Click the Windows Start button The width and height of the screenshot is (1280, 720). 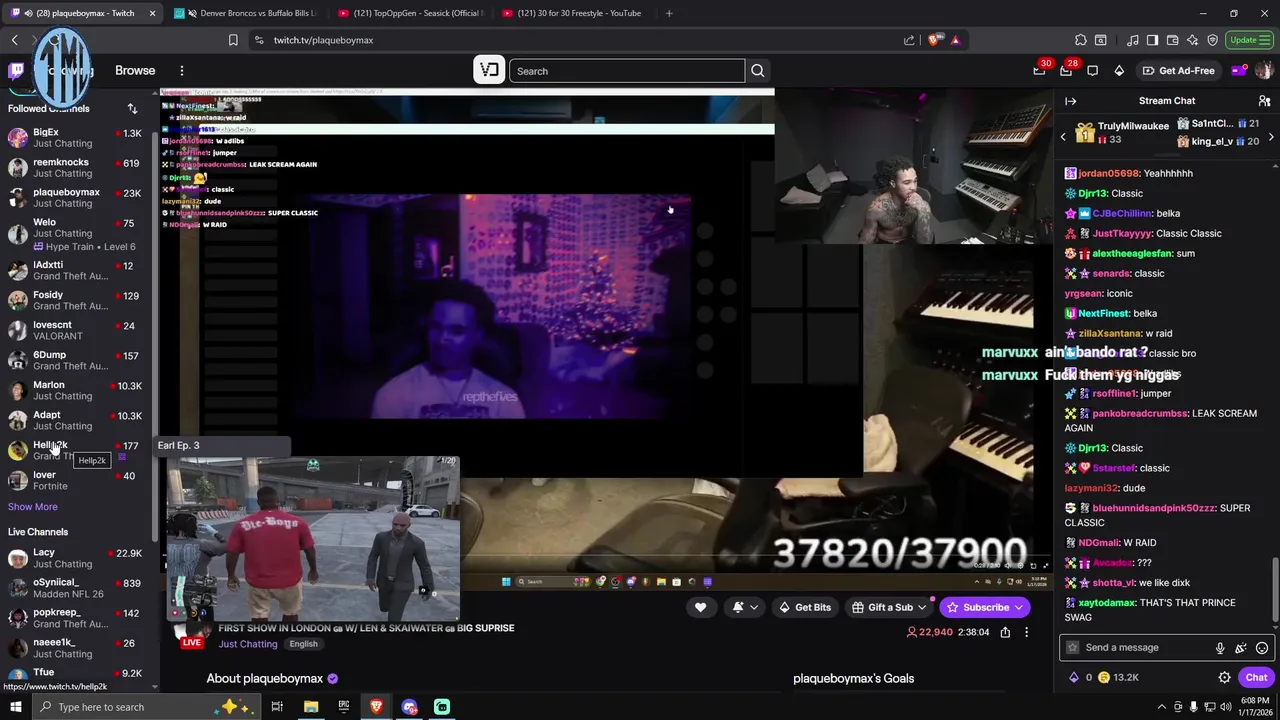[x=16, y=707]
